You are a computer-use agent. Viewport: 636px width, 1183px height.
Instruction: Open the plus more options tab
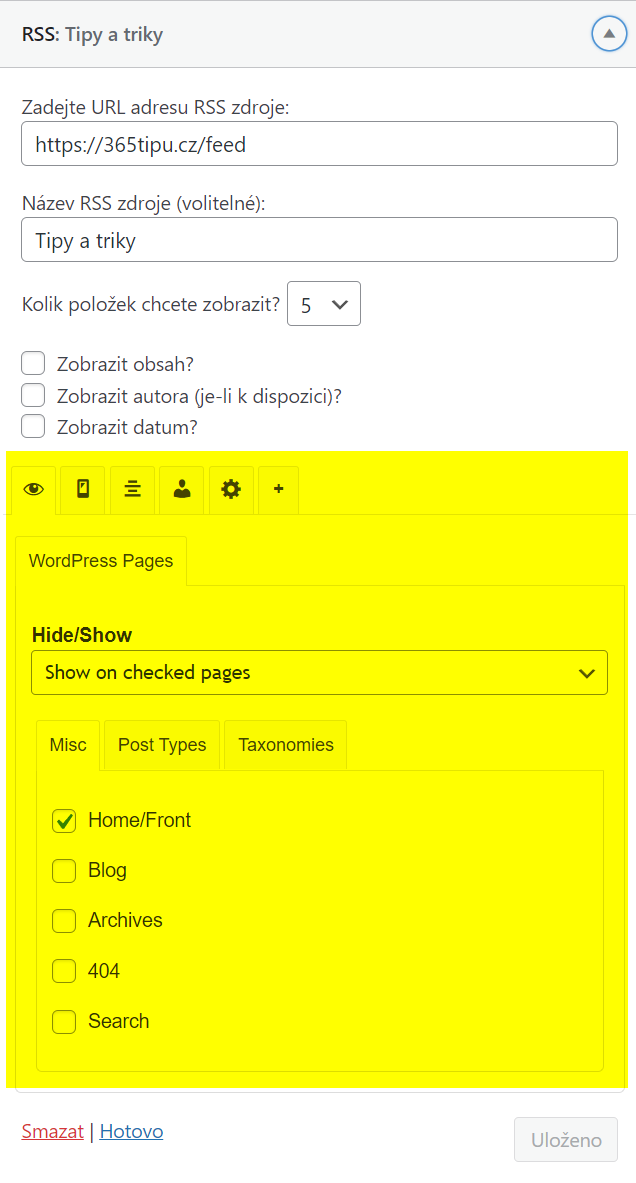point(278,490)
